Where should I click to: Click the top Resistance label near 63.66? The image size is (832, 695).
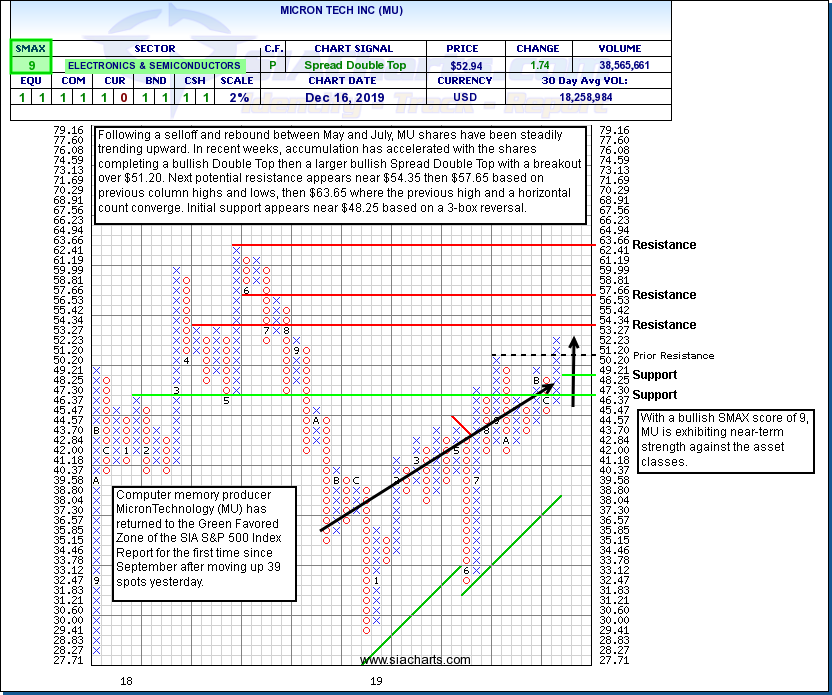pos(664,245)
